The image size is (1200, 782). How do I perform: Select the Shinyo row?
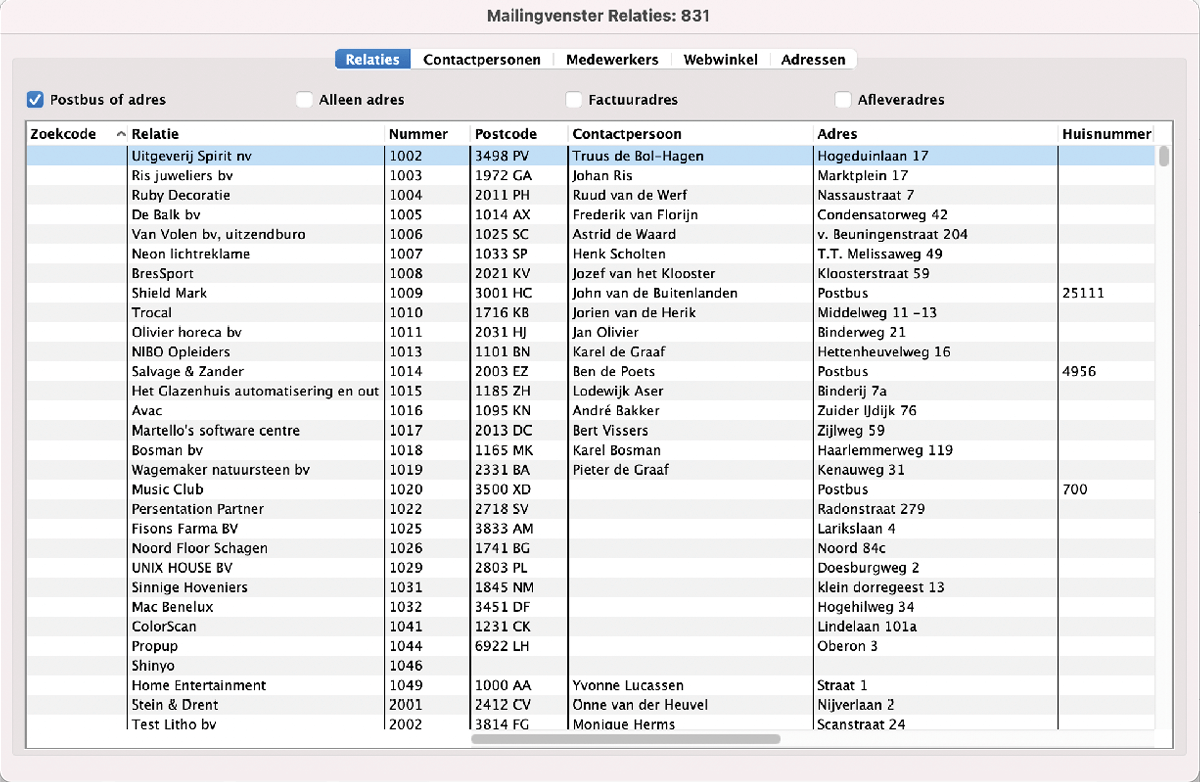coord(590,665)
